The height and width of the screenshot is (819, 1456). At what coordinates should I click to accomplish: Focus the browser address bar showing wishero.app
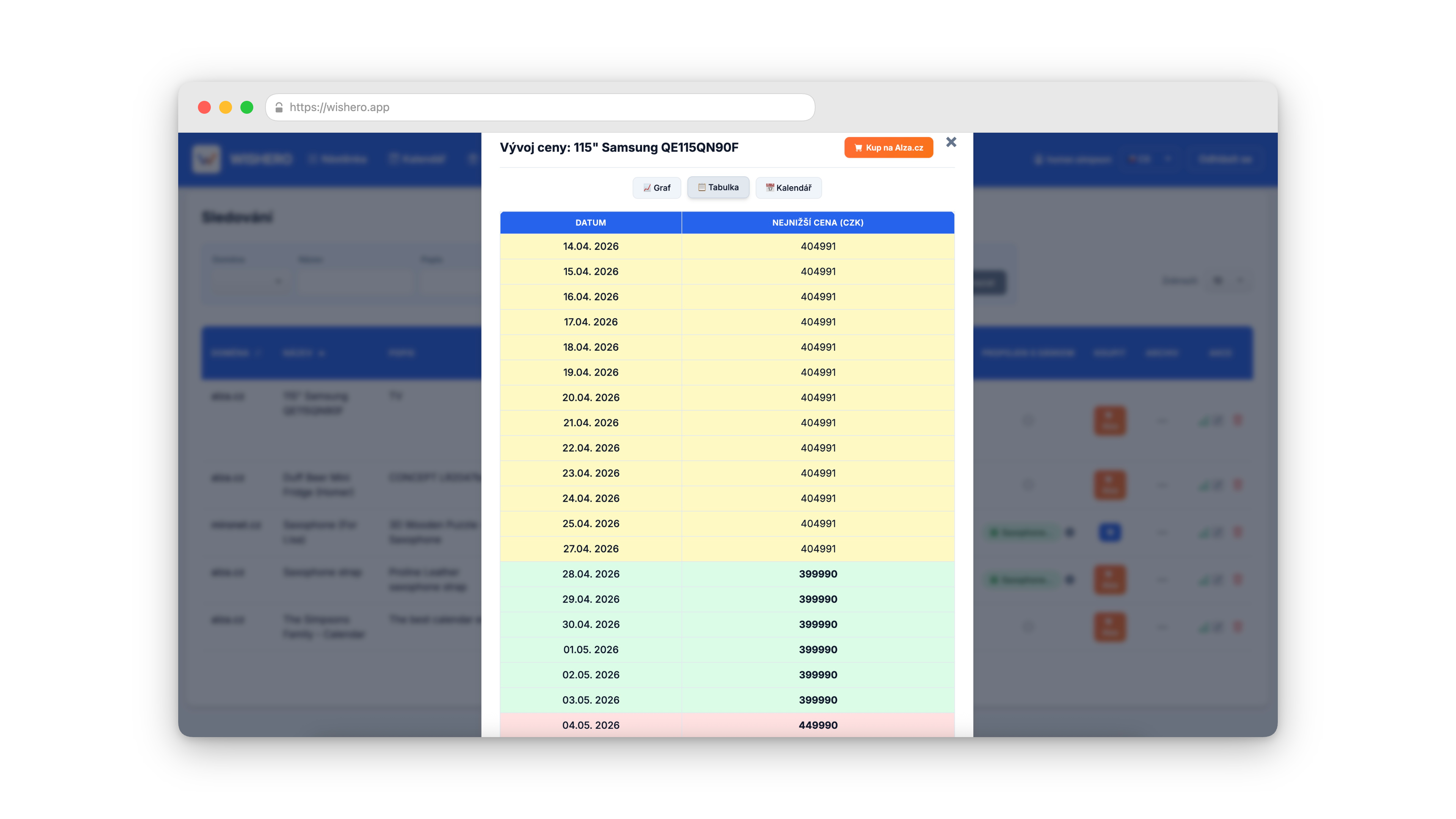click(x=540, y=107)
